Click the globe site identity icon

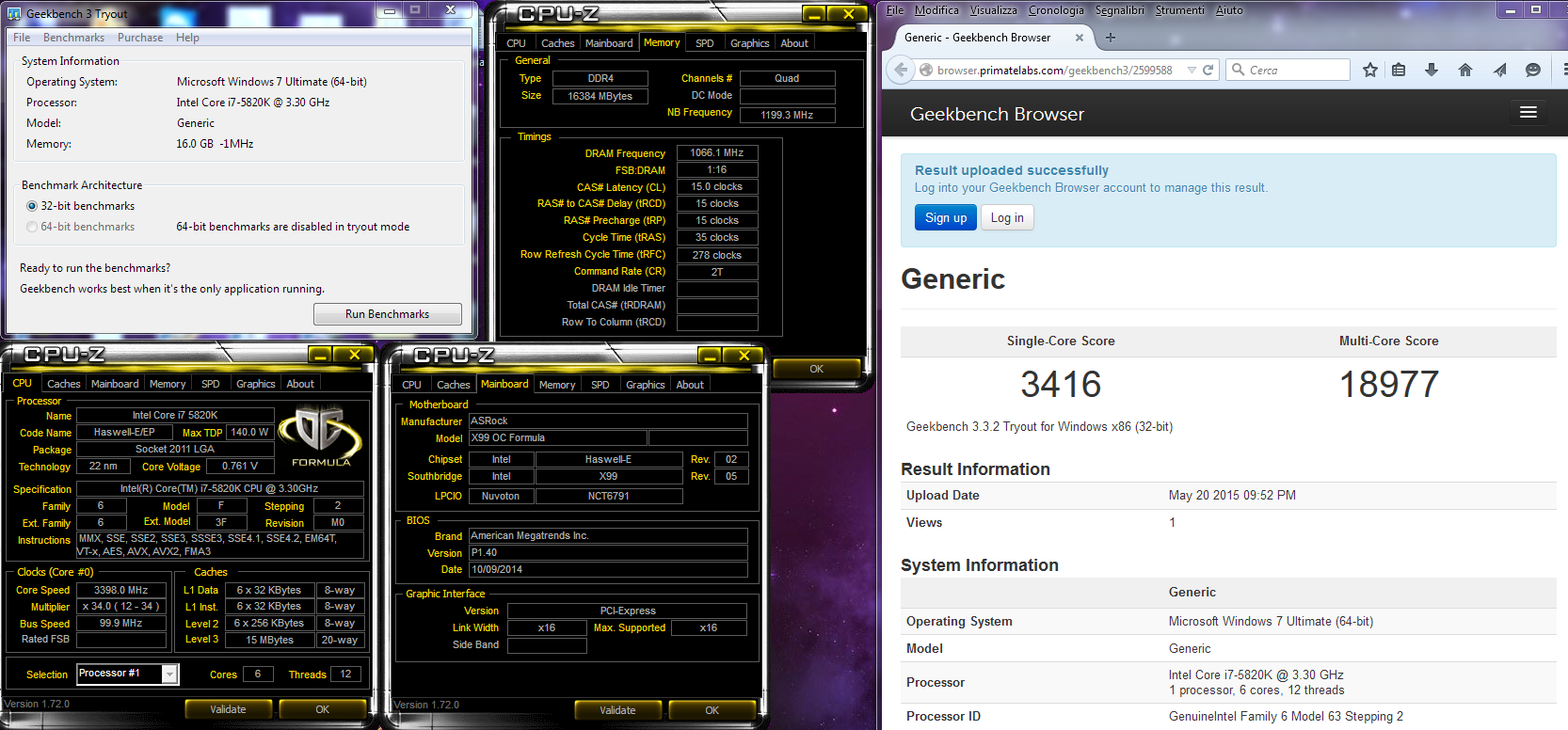click(926, 71)
